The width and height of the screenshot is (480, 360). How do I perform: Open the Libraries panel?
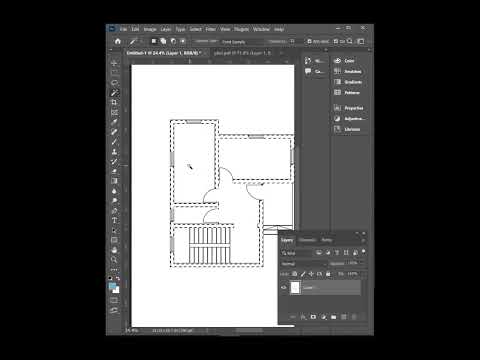click(349, 129)
